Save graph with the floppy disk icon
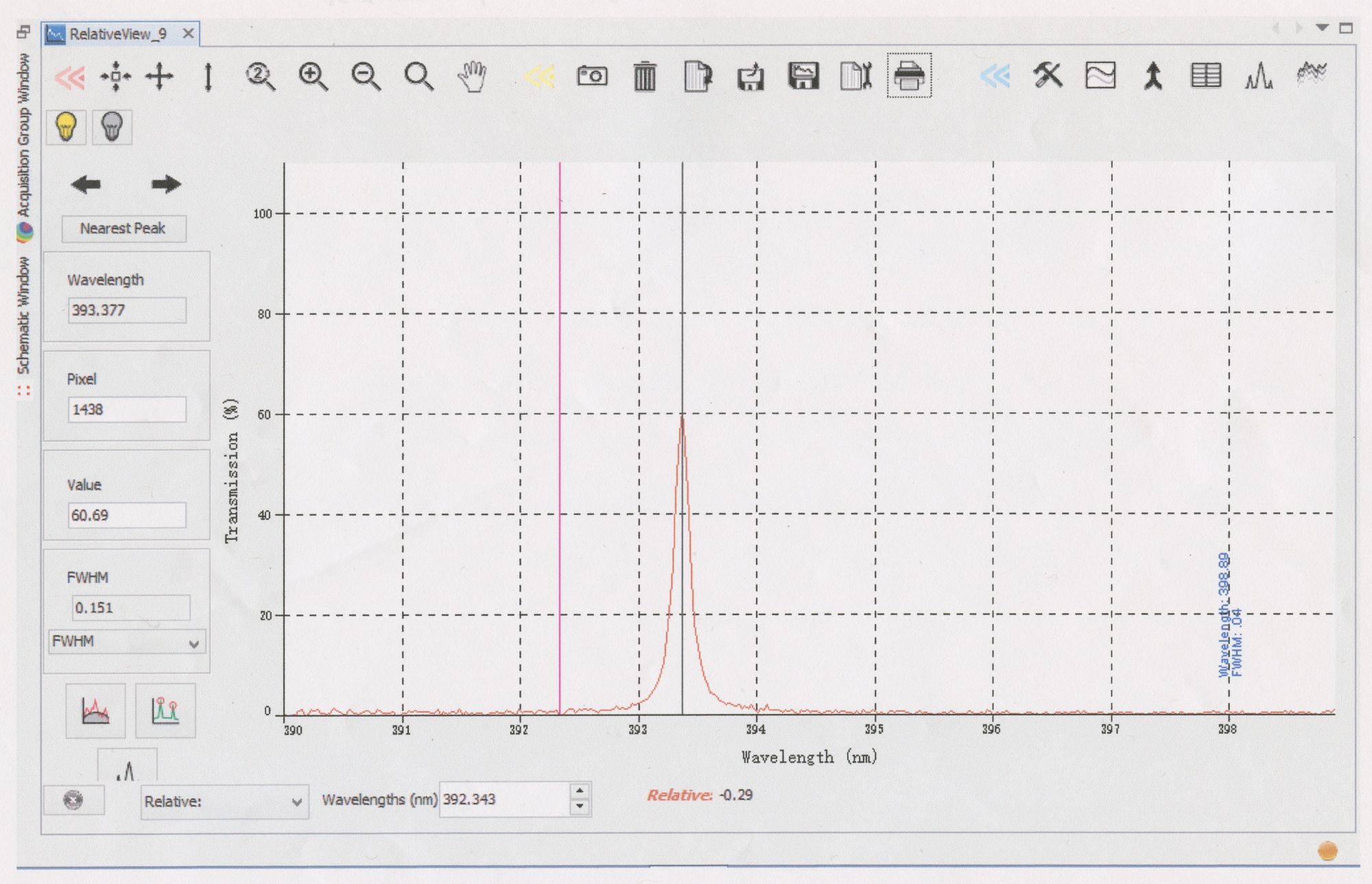 pyautogui.click(x=803, y=75)
